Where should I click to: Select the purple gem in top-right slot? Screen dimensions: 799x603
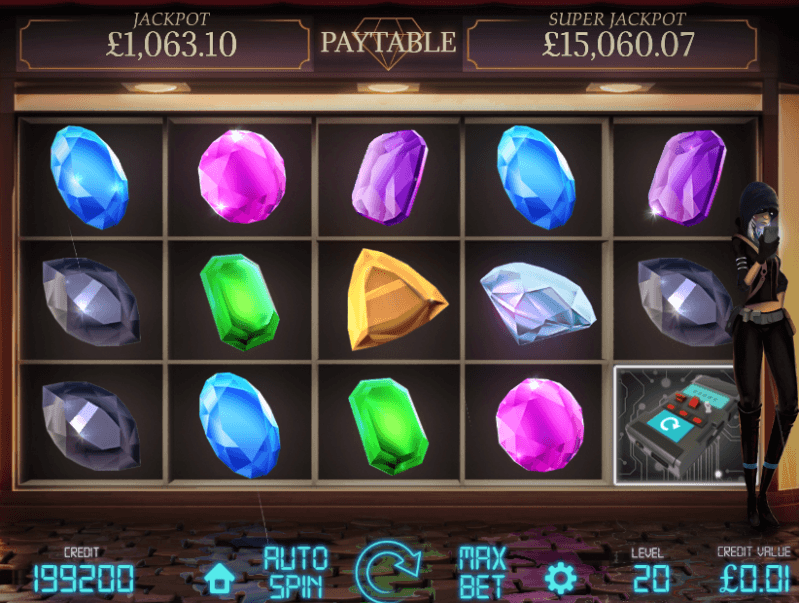pos(687,177)
